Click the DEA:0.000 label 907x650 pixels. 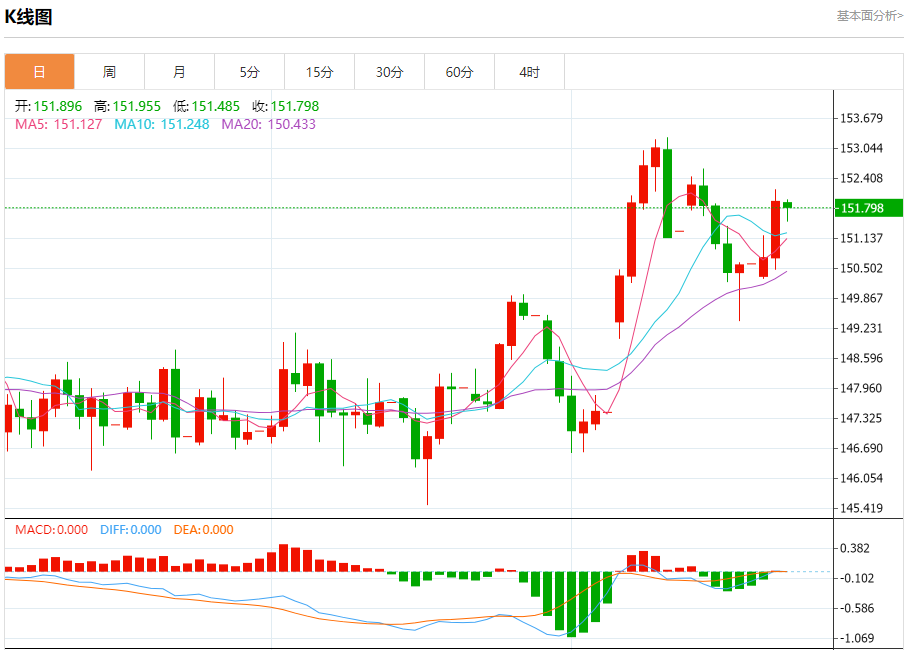pyautogui.click(x=204, y=530)
